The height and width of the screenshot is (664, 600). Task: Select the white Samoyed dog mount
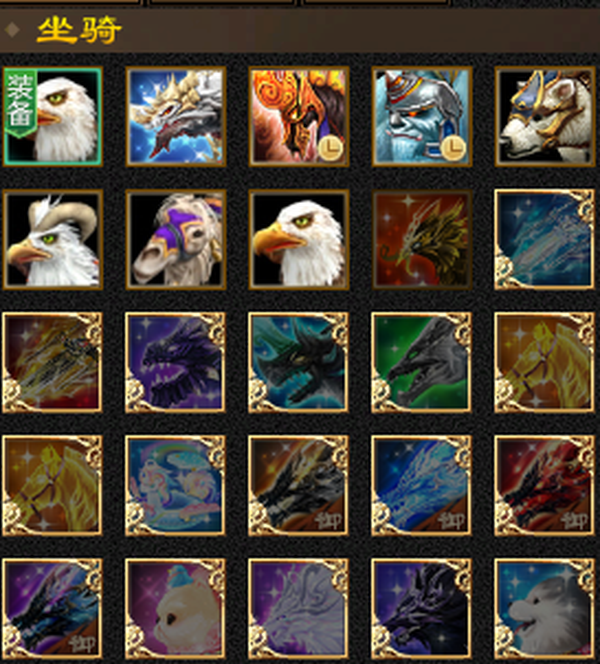[x=545, y=609]
